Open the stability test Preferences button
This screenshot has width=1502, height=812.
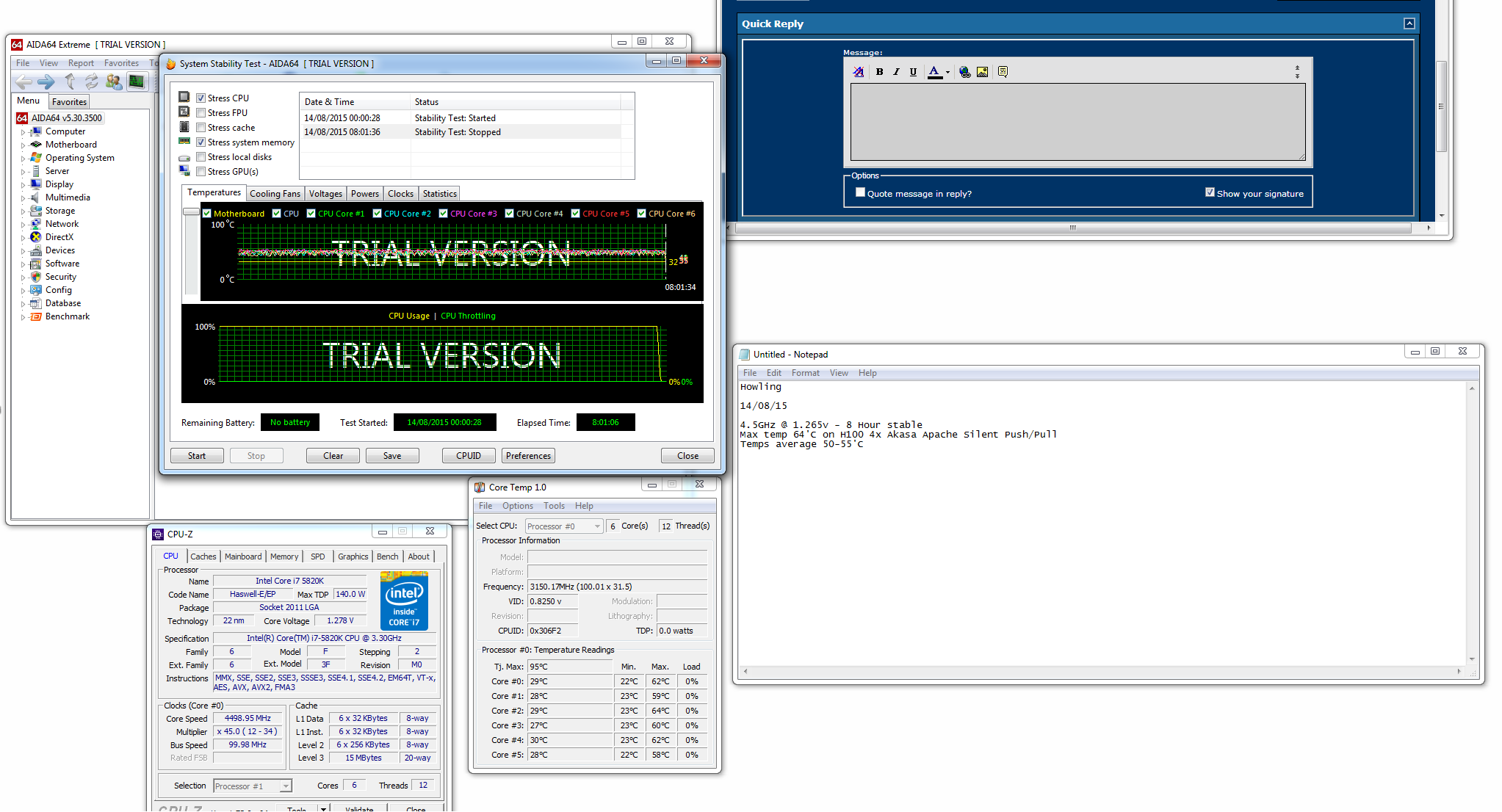528,456
